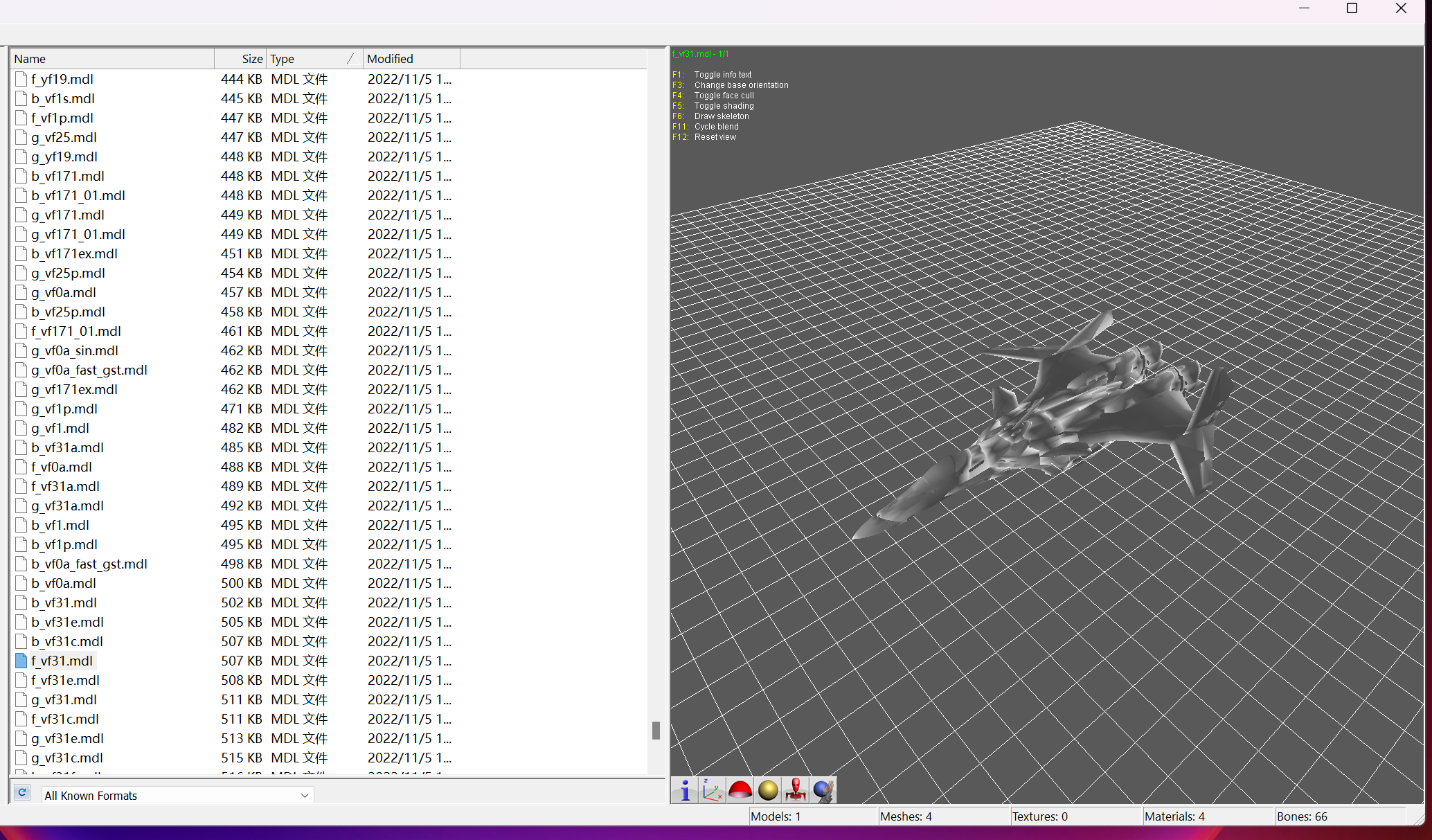Toggle face culling with red dome icon
Screen dimensions: 1432x840
tap(740, 790)
